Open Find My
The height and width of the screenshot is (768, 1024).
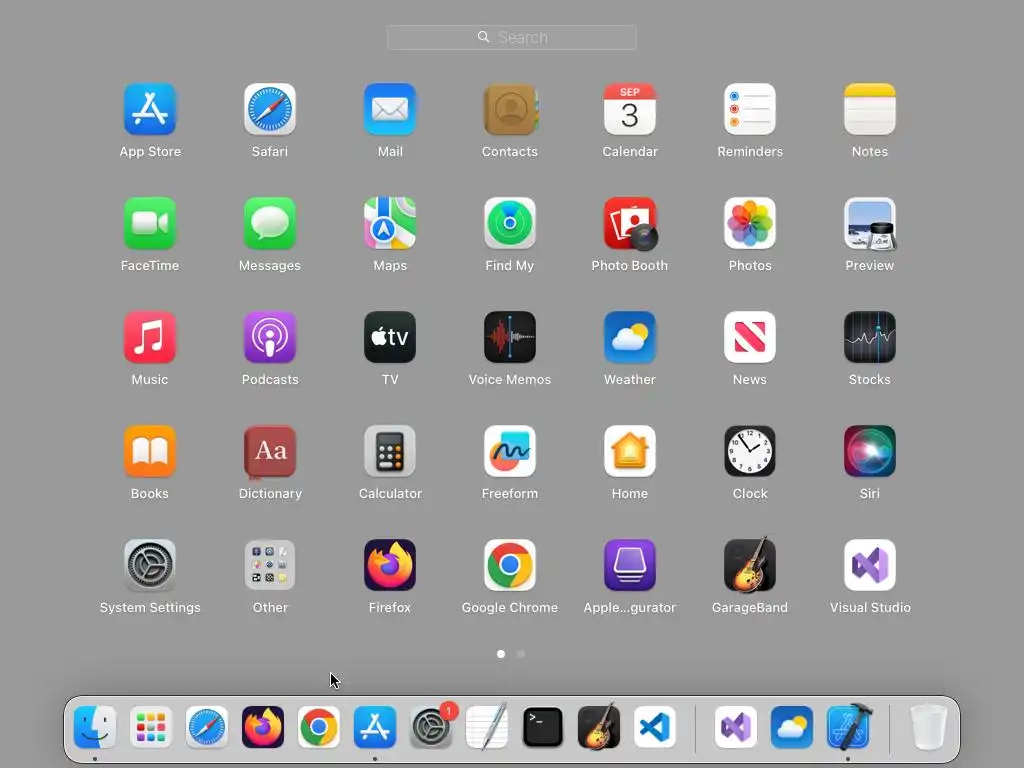510,223
